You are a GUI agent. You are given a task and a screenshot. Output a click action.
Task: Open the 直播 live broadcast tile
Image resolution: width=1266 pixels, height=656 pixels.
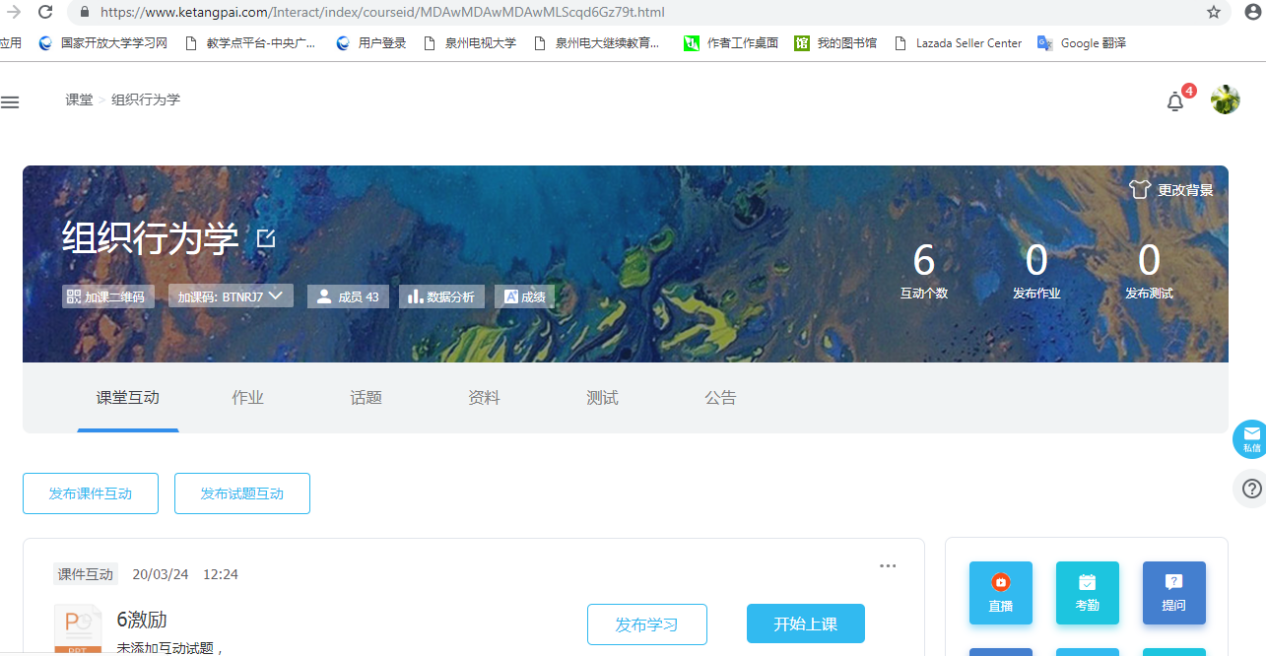pyautogui.click(x=1000, y=593)
